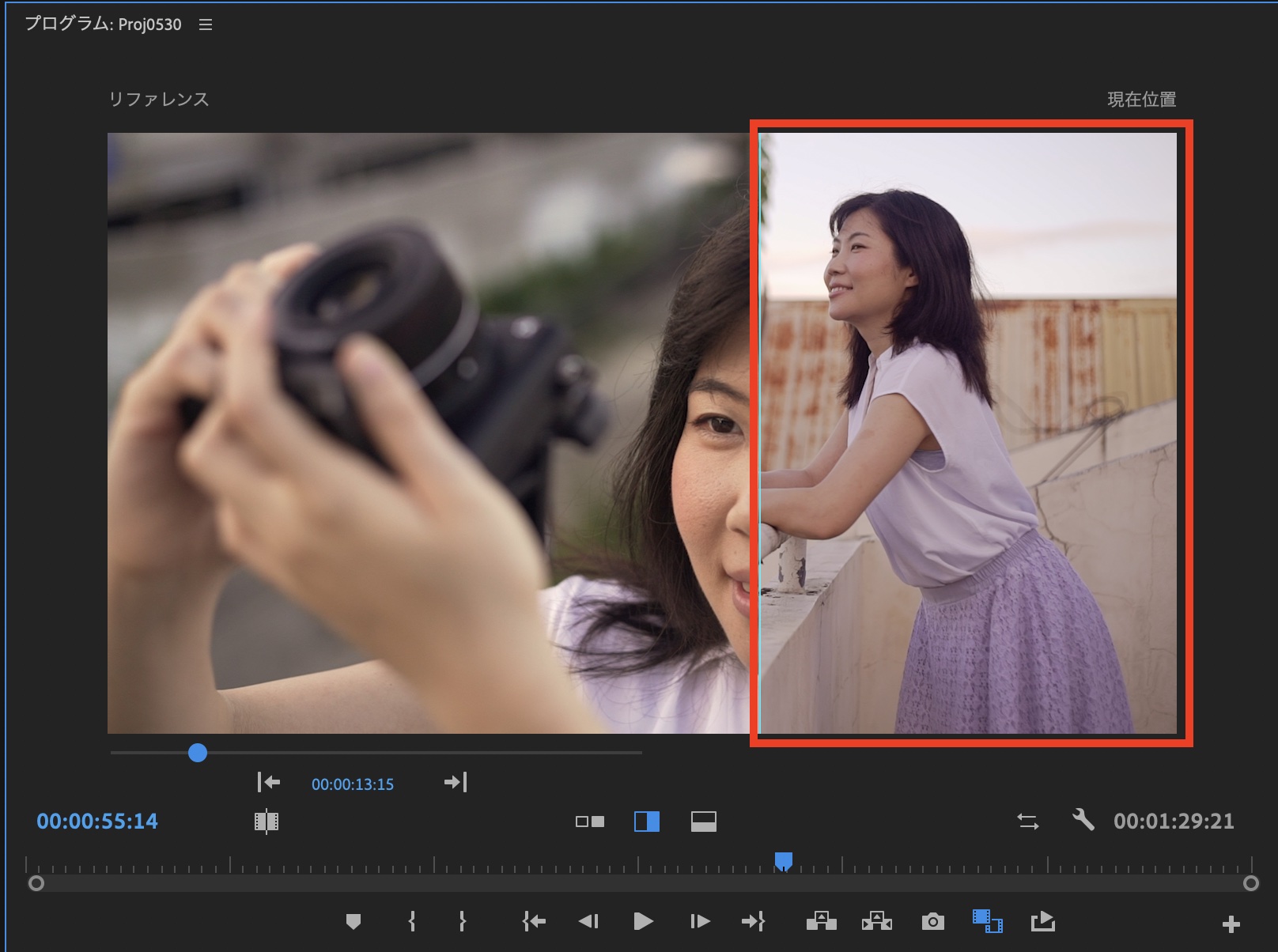Go to previous edit in reference
The width and height of the screenshot is (1278, 952).
click(269, 782)
